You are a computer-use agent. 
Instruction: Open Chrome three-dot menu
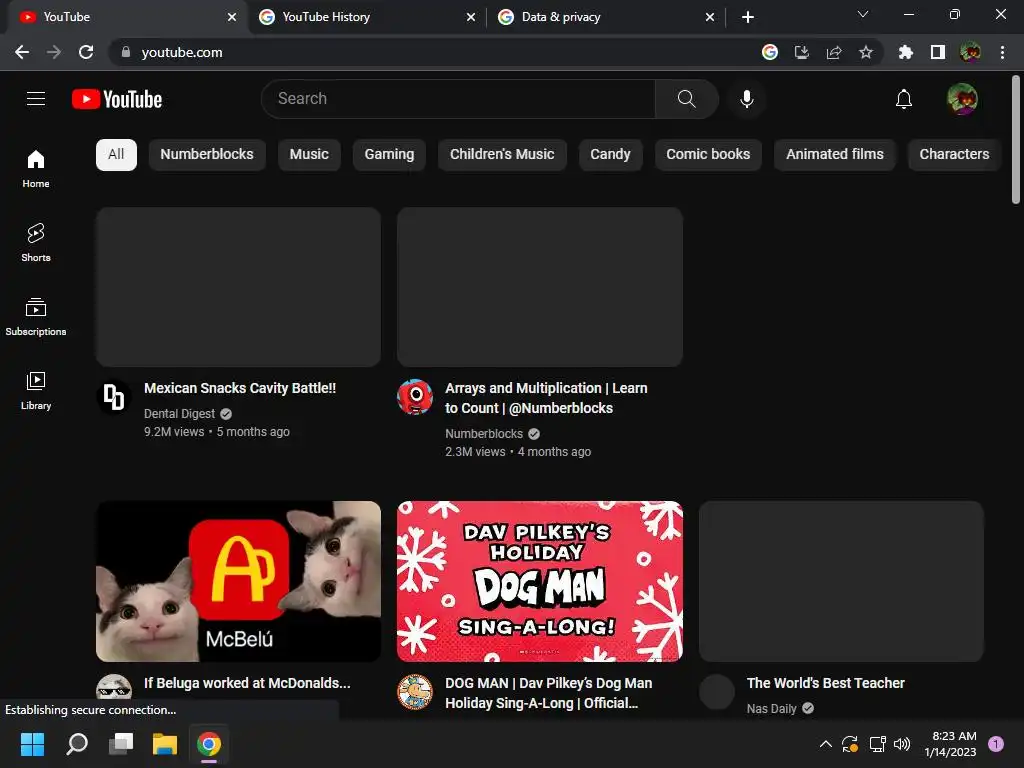coord(1002,52)
